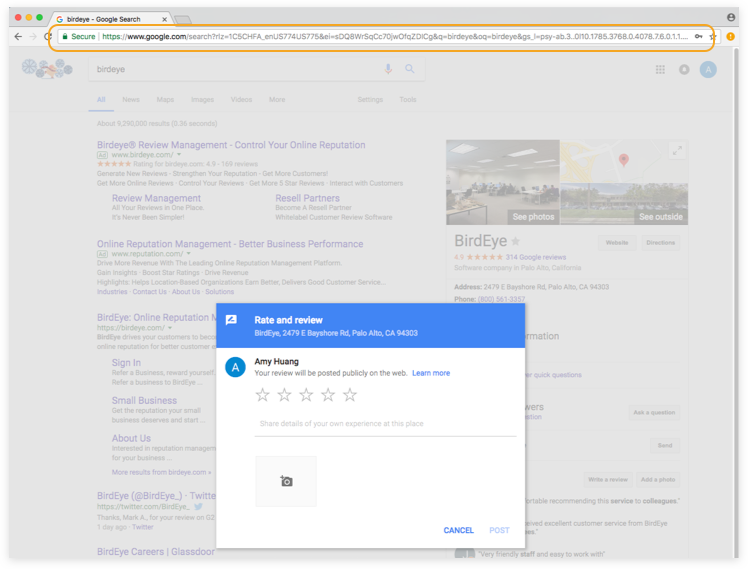This screenshot has width=748, height=569.
Task: Rate one star in review dialog
Action: tap(262, 395)
